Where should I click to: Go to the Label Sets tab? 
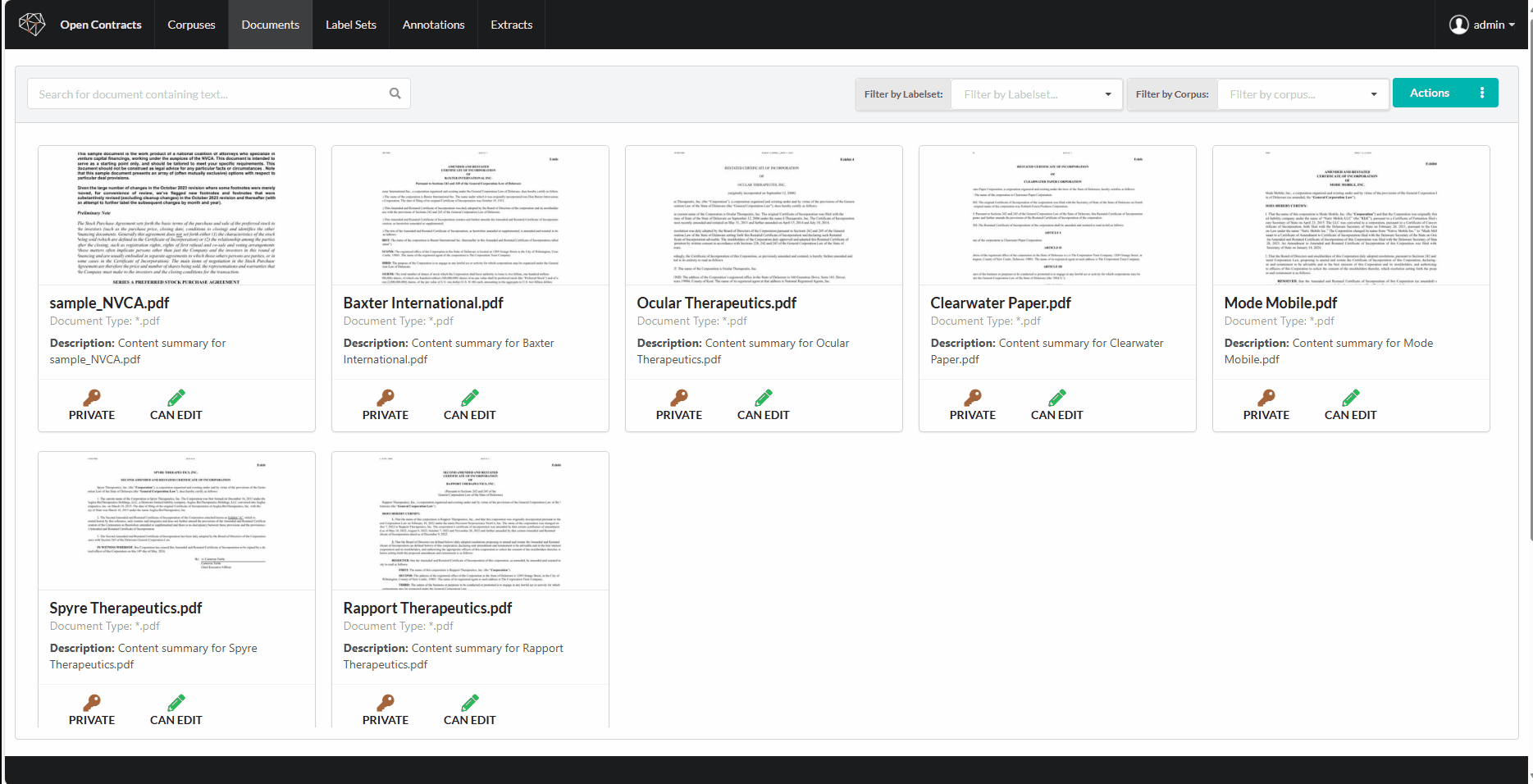click(351, 25)
